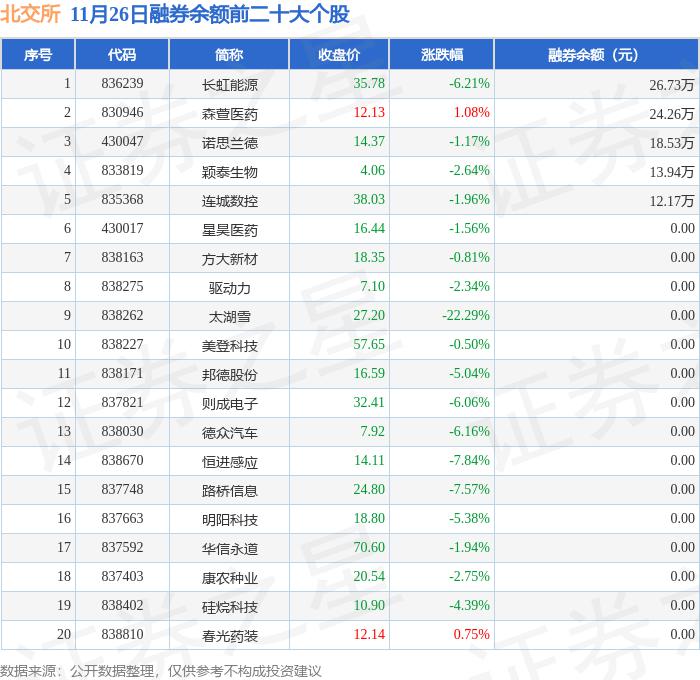Screen dimensions: 700x680
Task: Select stock name 德众汽车
Action: click(x=229, y=433)
